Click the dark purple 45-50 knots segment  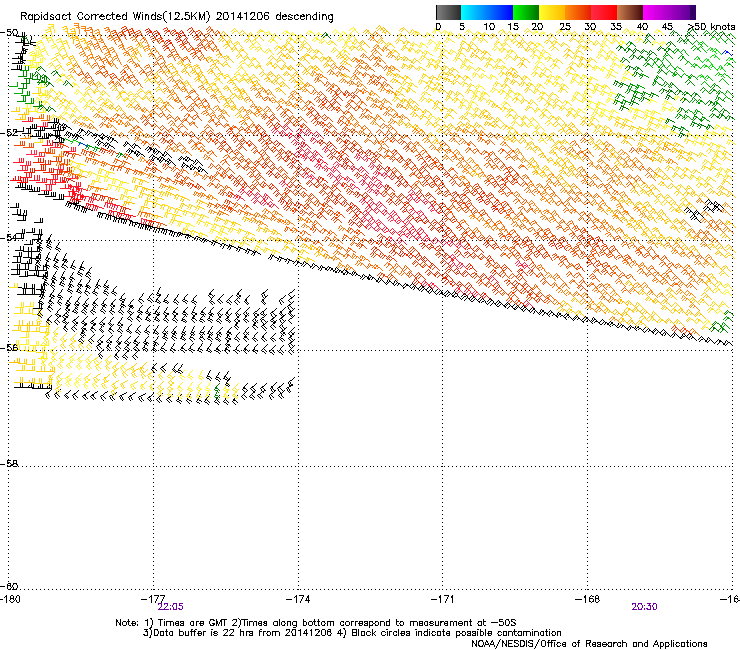coord(682,13)
